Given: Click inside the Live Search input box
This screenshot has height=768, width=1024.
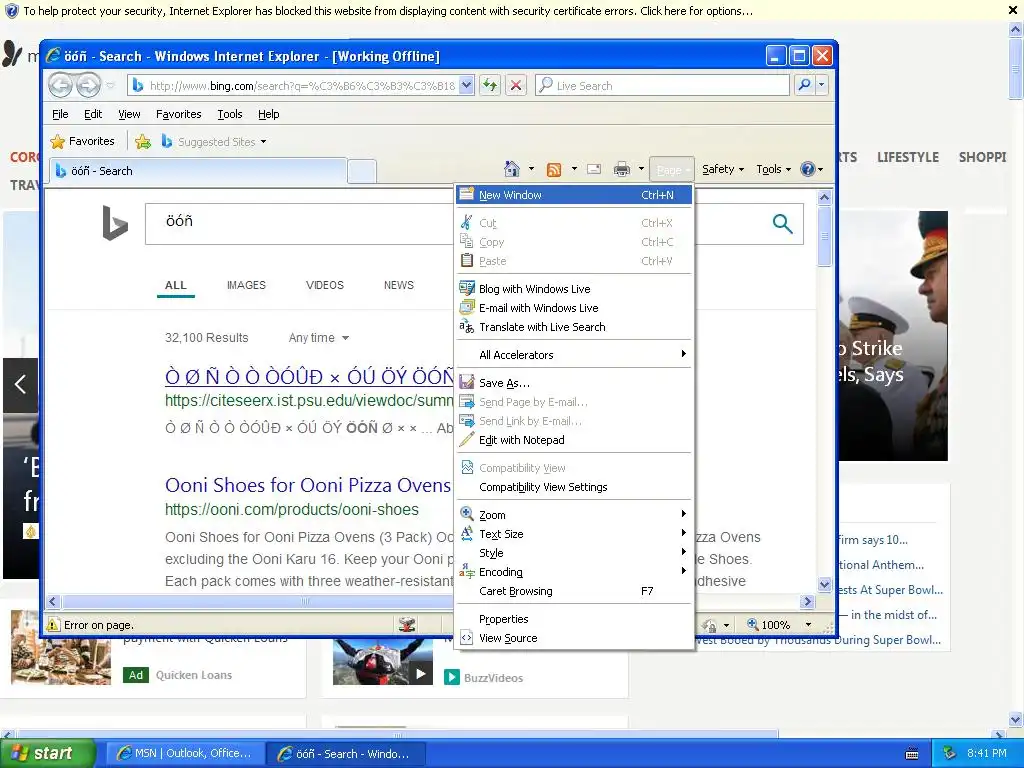Looking at the screenshot, I should click(x=662, y=86).
